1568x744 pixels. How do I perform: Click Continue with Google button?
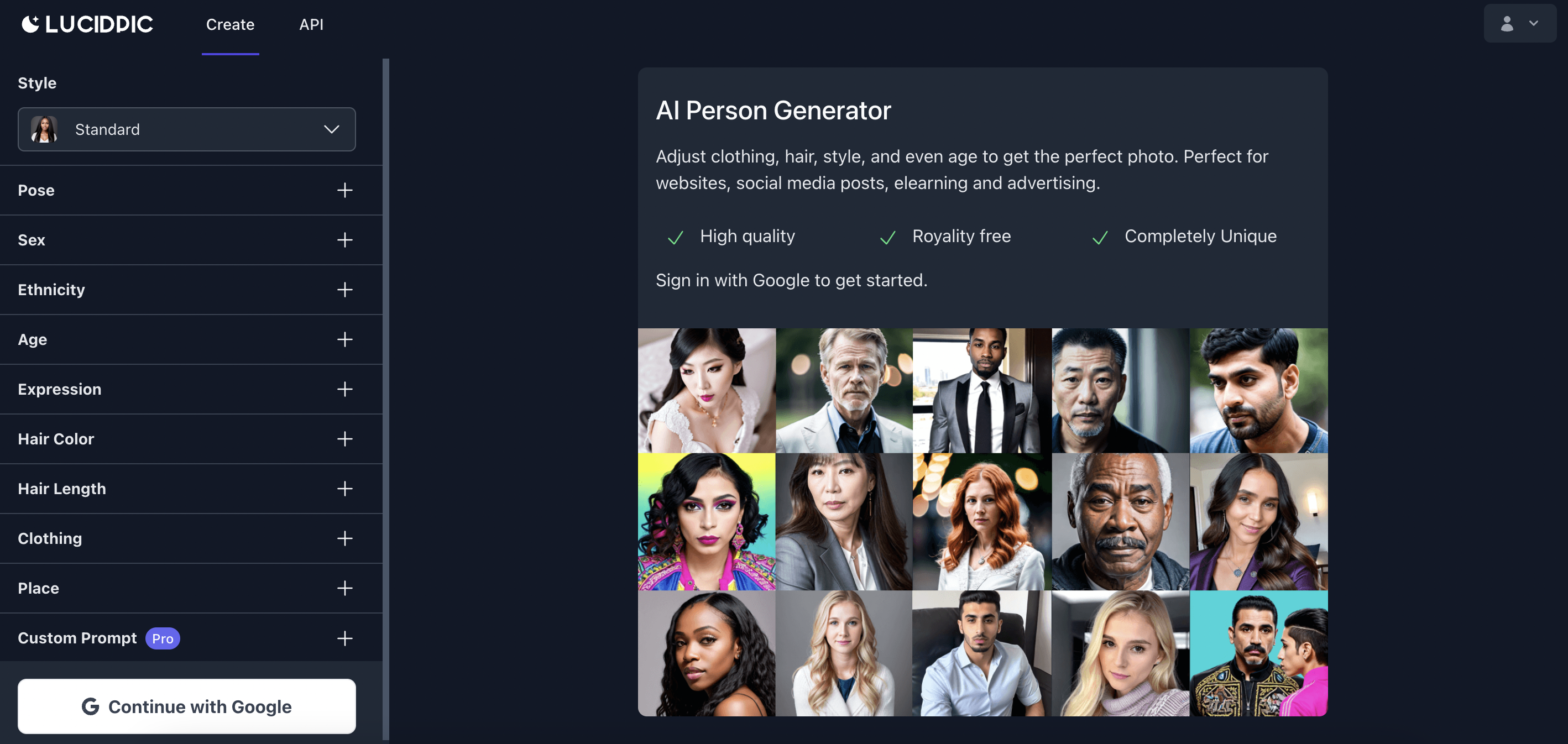click(x=187, y=706)
